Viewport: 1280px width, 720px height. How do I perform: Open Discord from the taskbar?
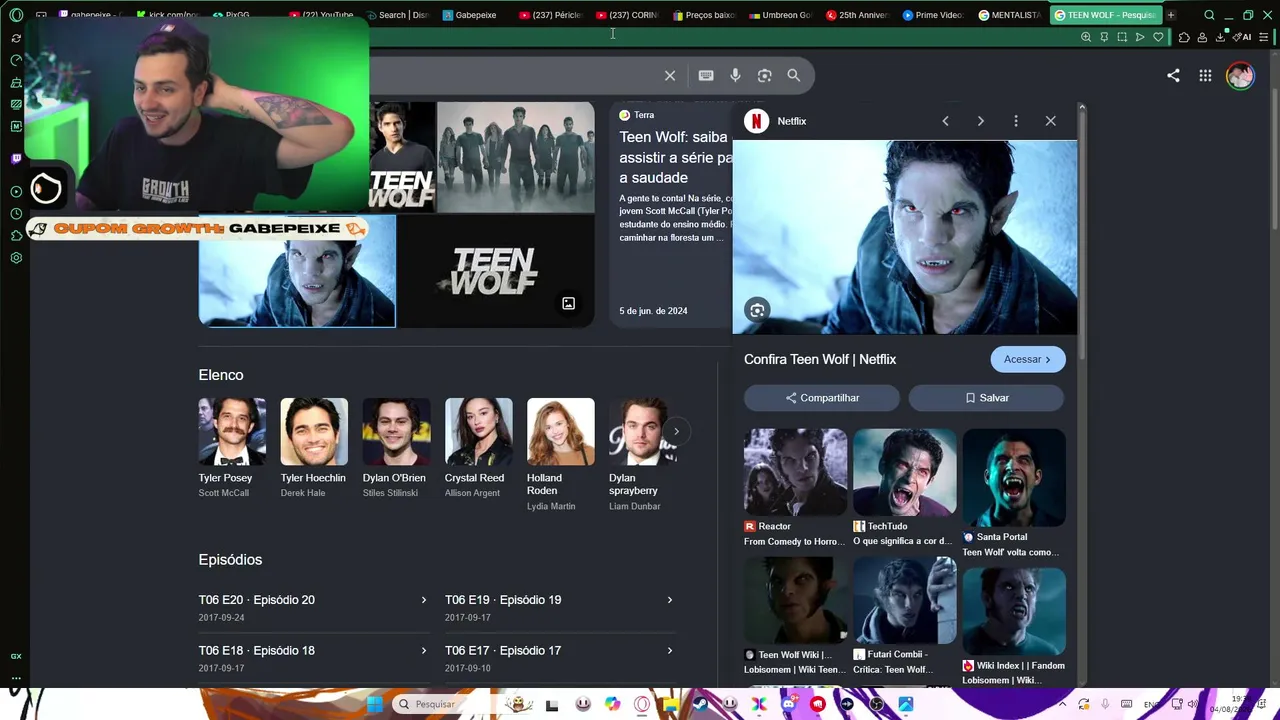pyautogui.click(x=788, y=704)
